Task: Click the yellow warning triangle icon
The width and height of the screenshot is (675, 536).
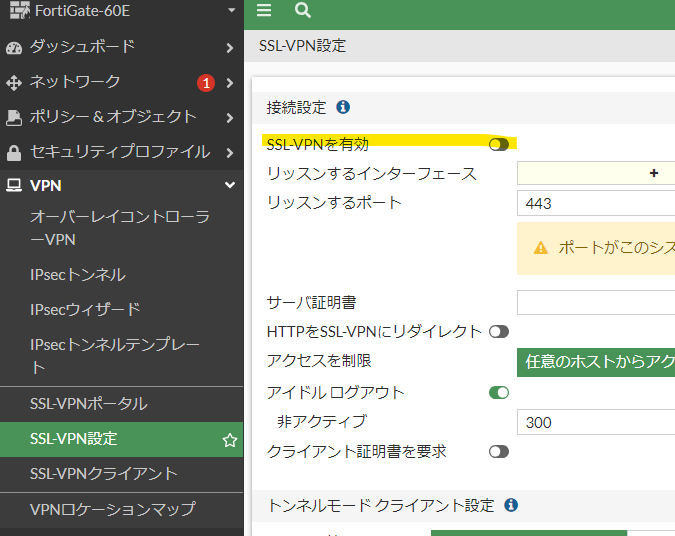Action: [x=541, y=248]
